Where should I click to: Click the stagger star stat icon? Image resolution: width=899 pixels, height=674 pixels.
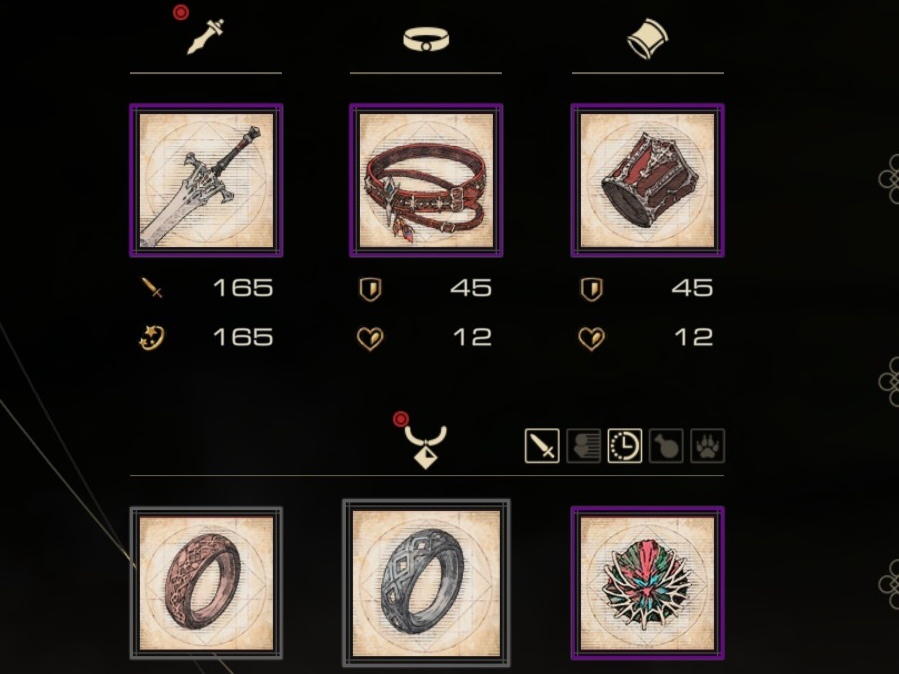coord(152,338)
